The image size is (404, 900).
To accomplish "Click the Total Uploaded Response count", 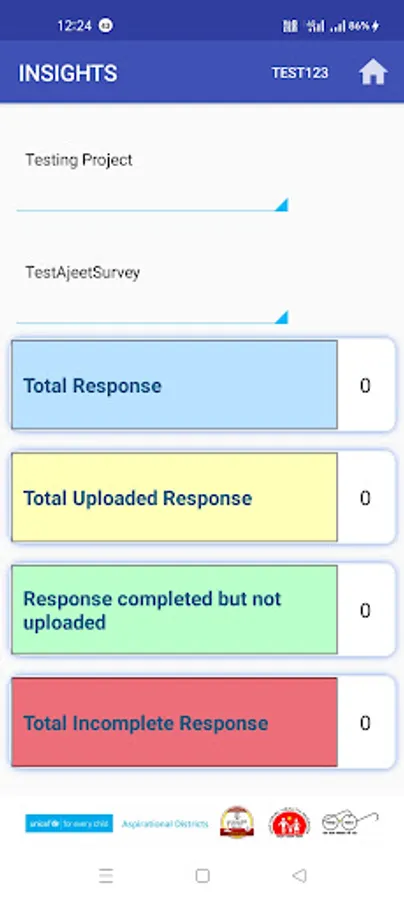I will coord(365,498).
